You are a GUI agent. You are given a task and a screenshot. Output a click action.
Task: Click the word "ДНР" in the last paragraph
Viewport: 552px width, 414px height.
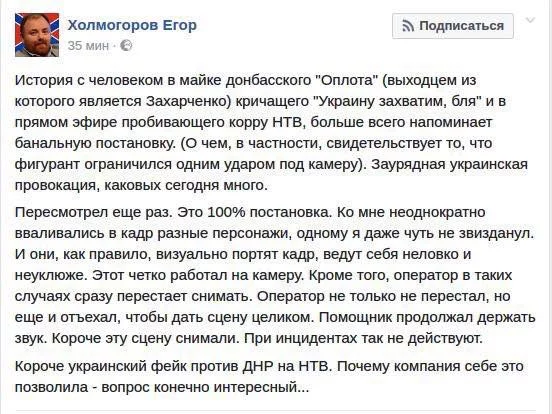point(258,366)
